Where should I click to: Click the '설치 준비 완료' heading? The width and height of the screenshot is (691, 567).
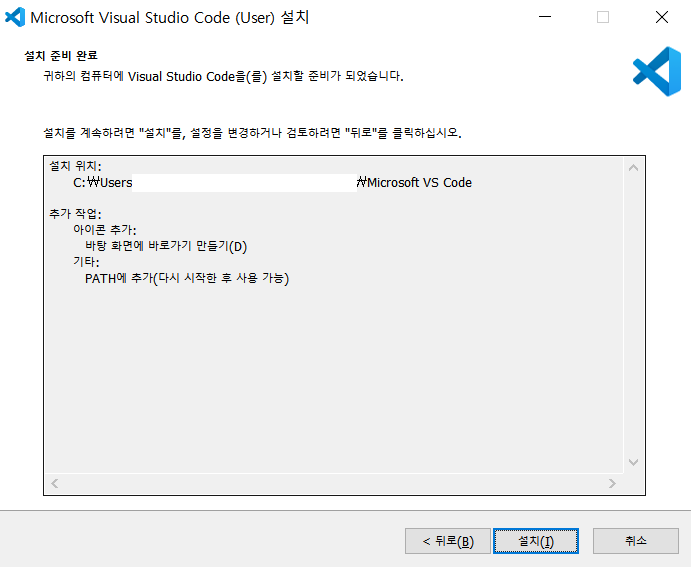click(61, 56)
